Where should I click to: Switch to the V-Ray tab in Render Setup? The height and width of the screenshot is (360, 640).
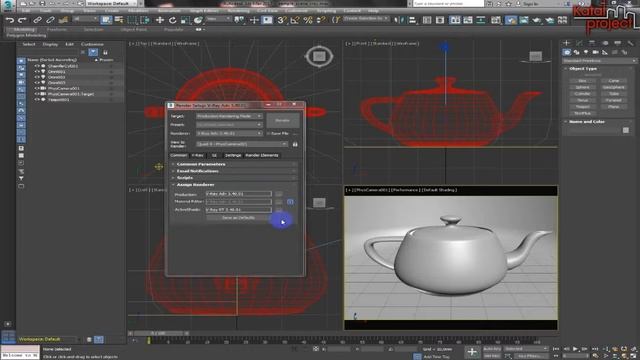(198, 156)
